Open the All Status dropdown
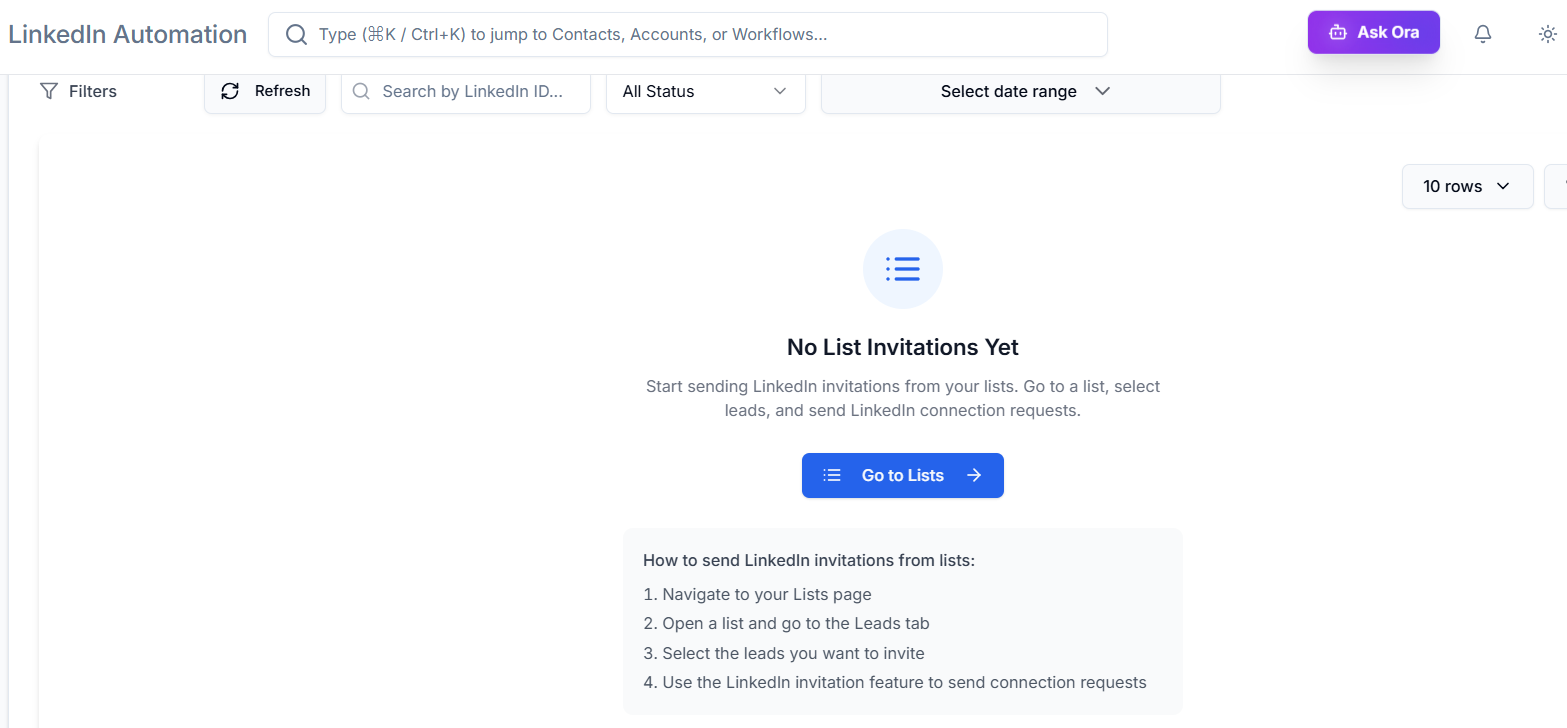 [x=705, y=91]
